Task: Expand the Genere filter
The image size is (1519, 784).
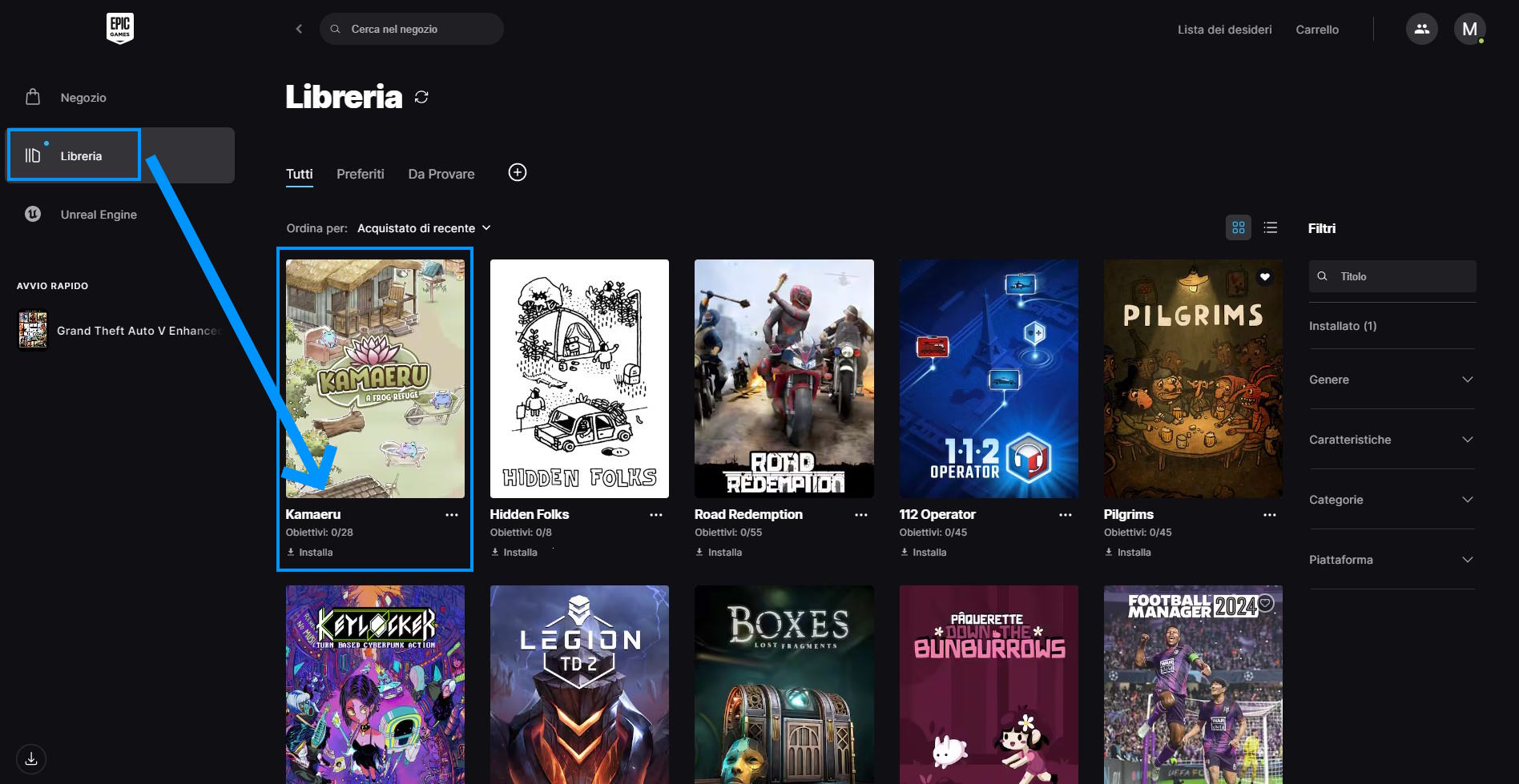Action: (1392, 380)
